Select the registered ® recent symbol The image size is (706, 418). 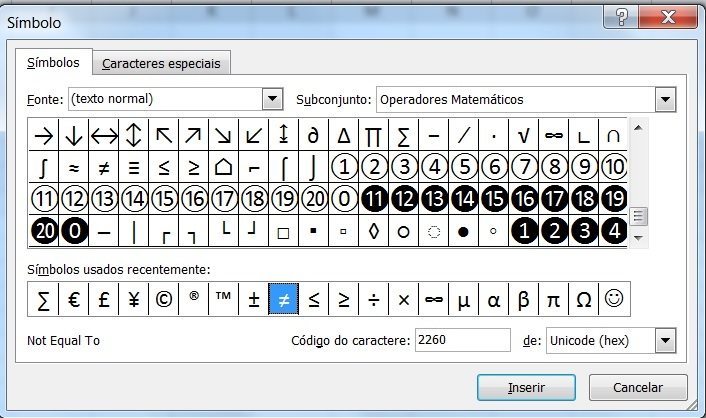click(194, 299)
